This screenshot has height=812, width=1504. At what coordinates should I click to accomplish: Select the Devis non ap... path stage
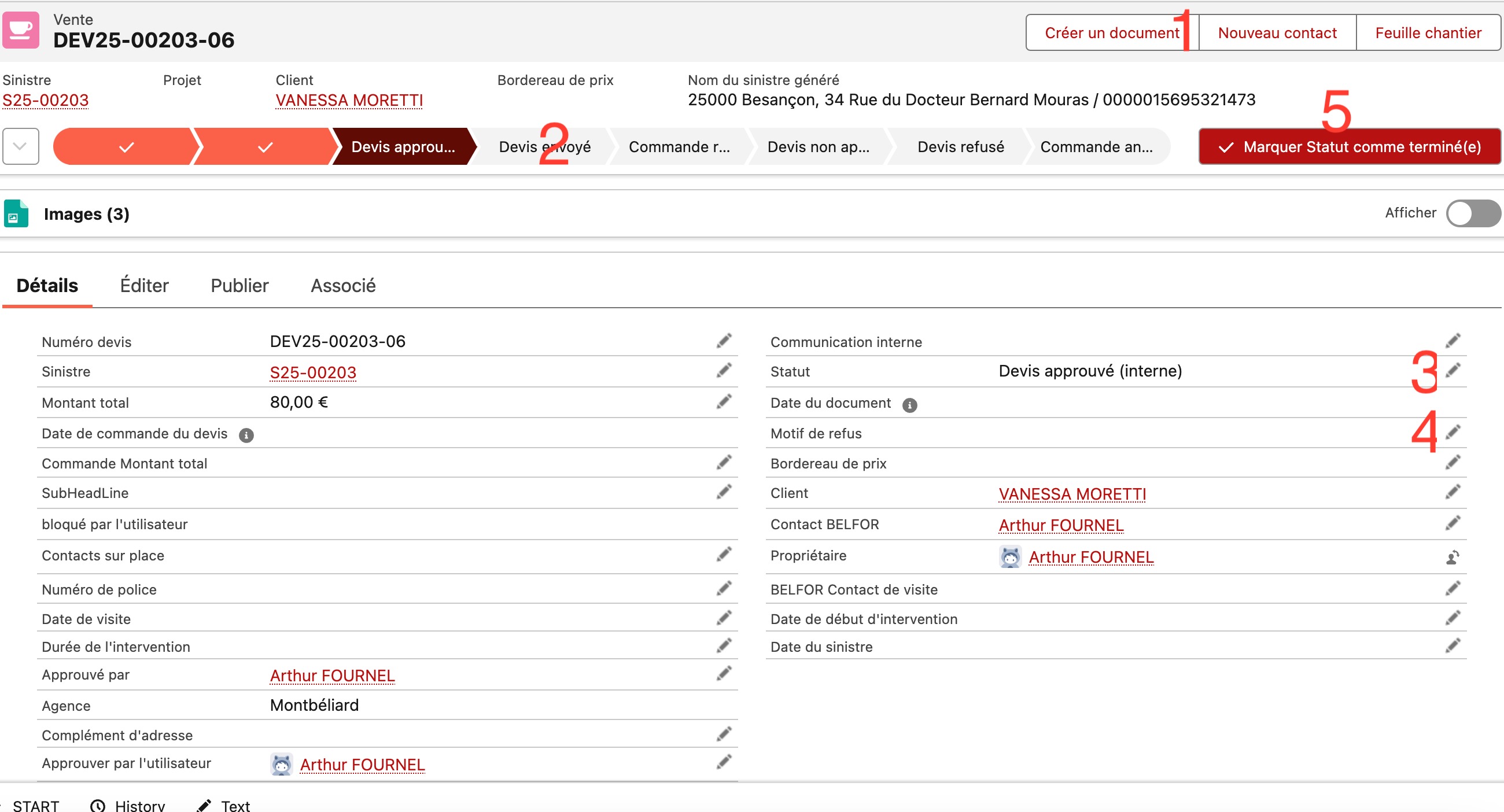tap(818, 146)
